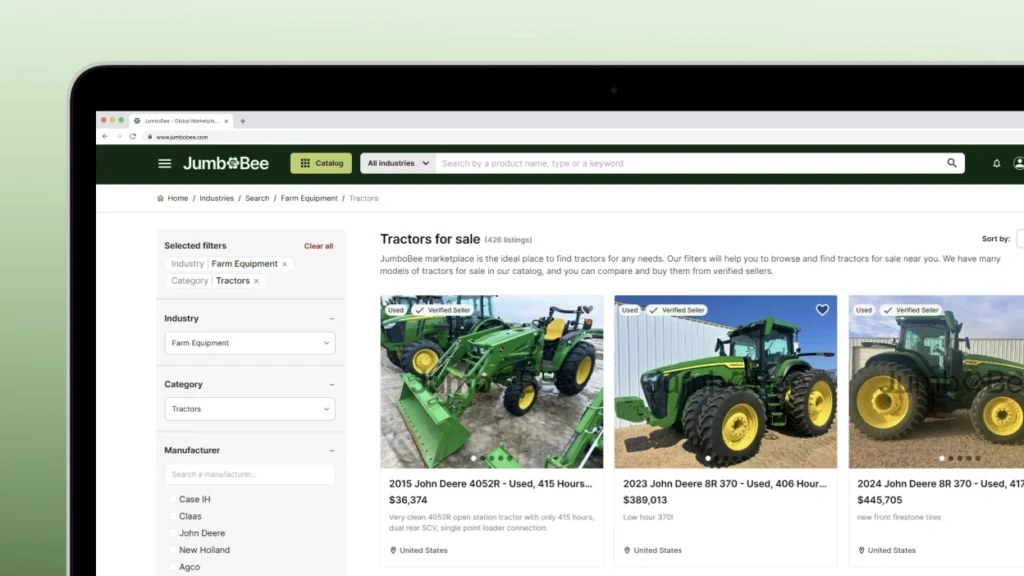Check the Case IH manufacturer checkbox

point(172,500)
